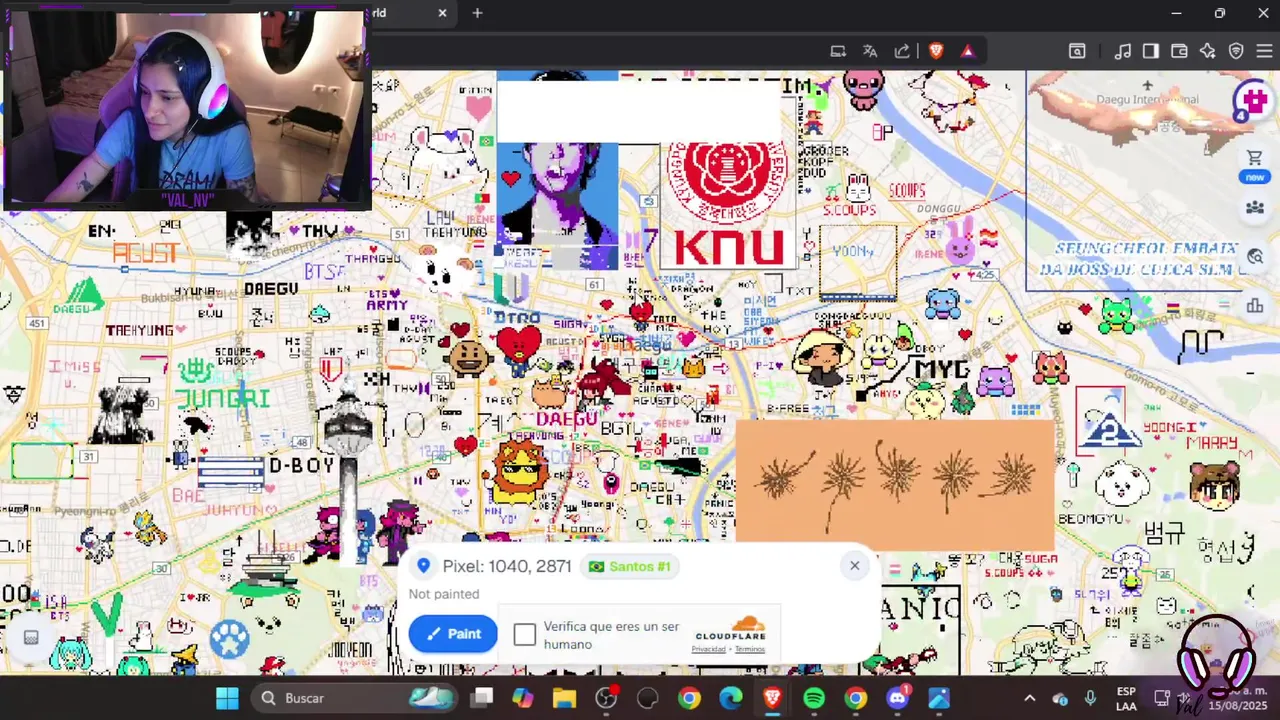
Task: Open the Brave VPN shield icon
Action: pyautogui.click(x=1236, y=51)
